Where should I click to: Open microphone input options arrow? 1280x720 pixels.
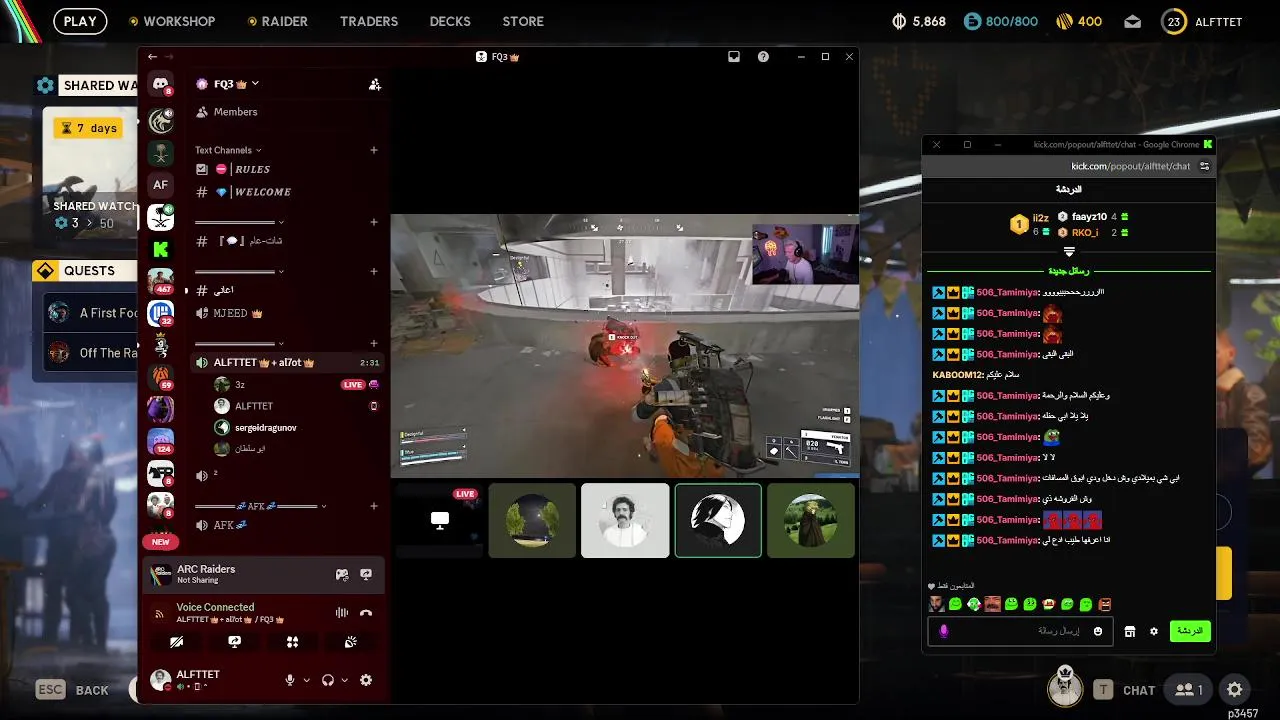pyautogui.click(x=306, y=680)
